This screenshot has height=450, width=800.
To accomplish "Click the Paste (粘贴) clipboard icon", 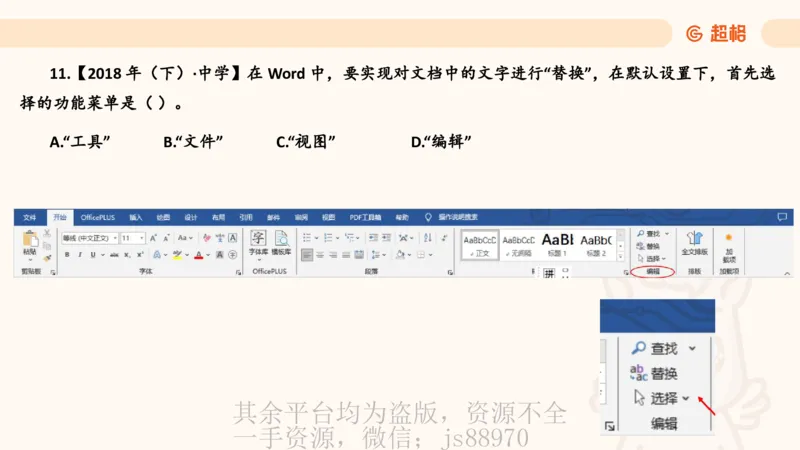I will click(30, 239).
